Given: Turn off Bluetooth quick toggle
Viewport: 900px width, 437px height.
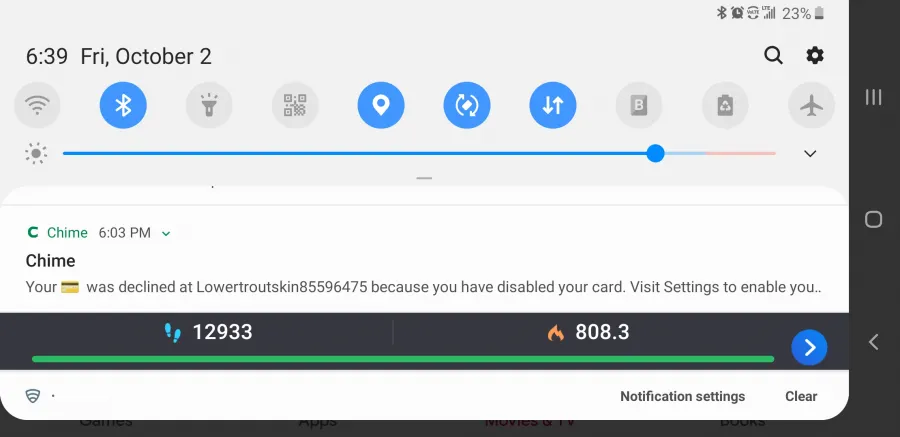Looking at the screenshot, I should point(123,105).
